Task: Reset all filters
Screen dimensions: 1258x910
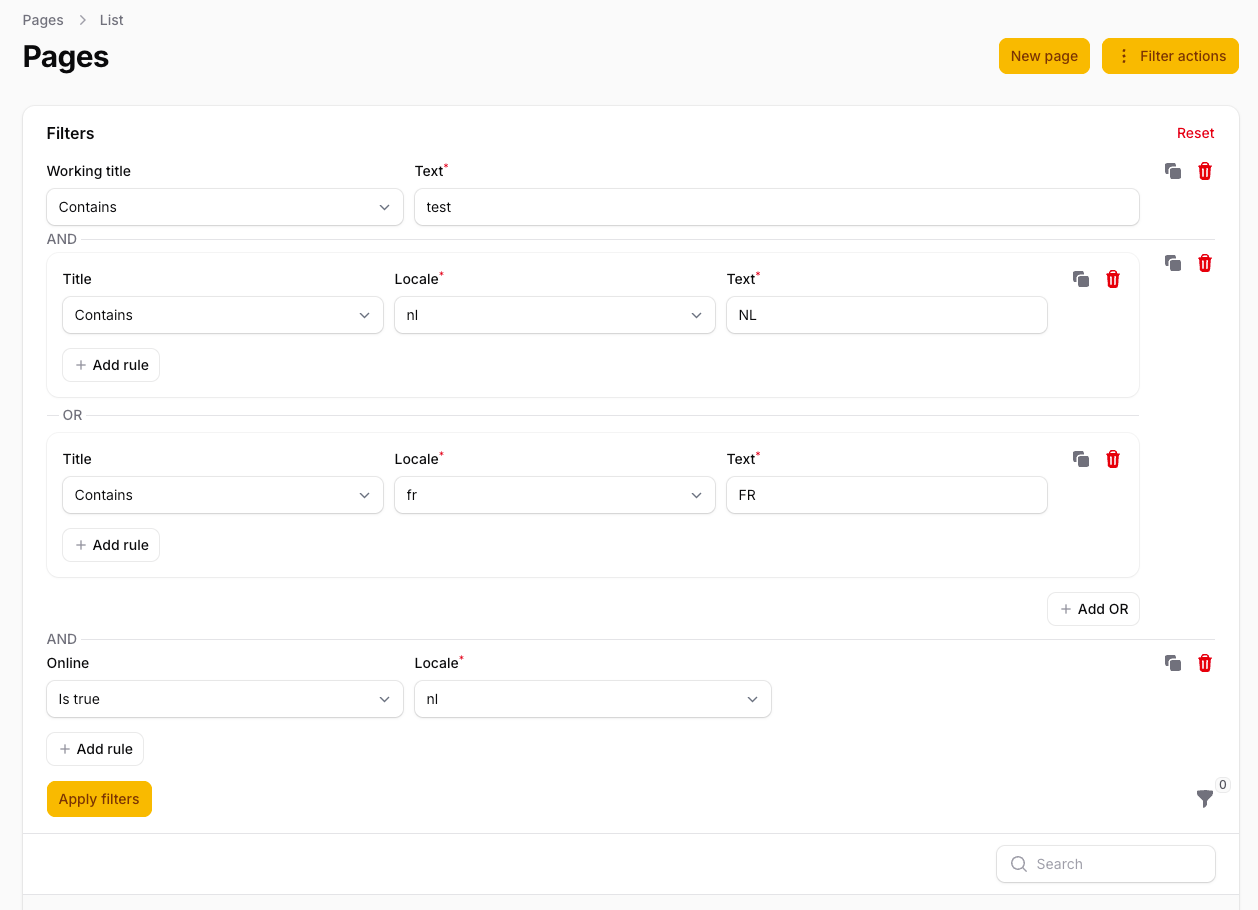Action: tap(1195, 133)
